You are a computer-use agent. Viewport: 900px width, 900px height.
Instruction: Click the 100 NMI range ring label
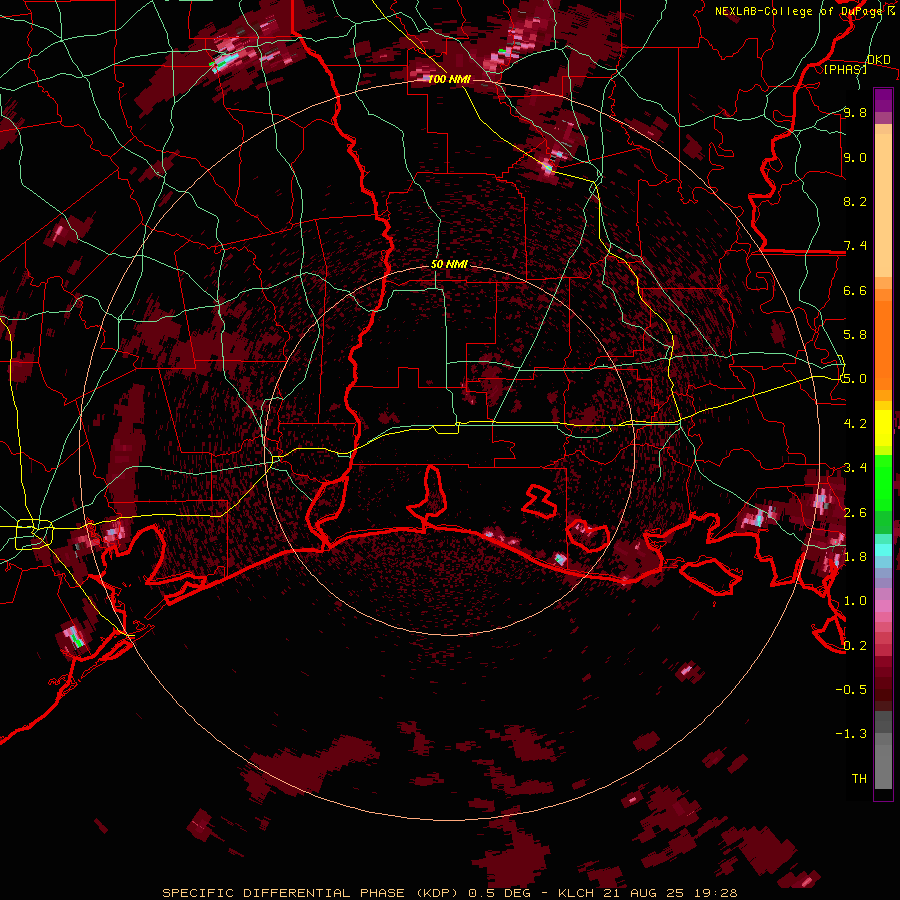449,79
